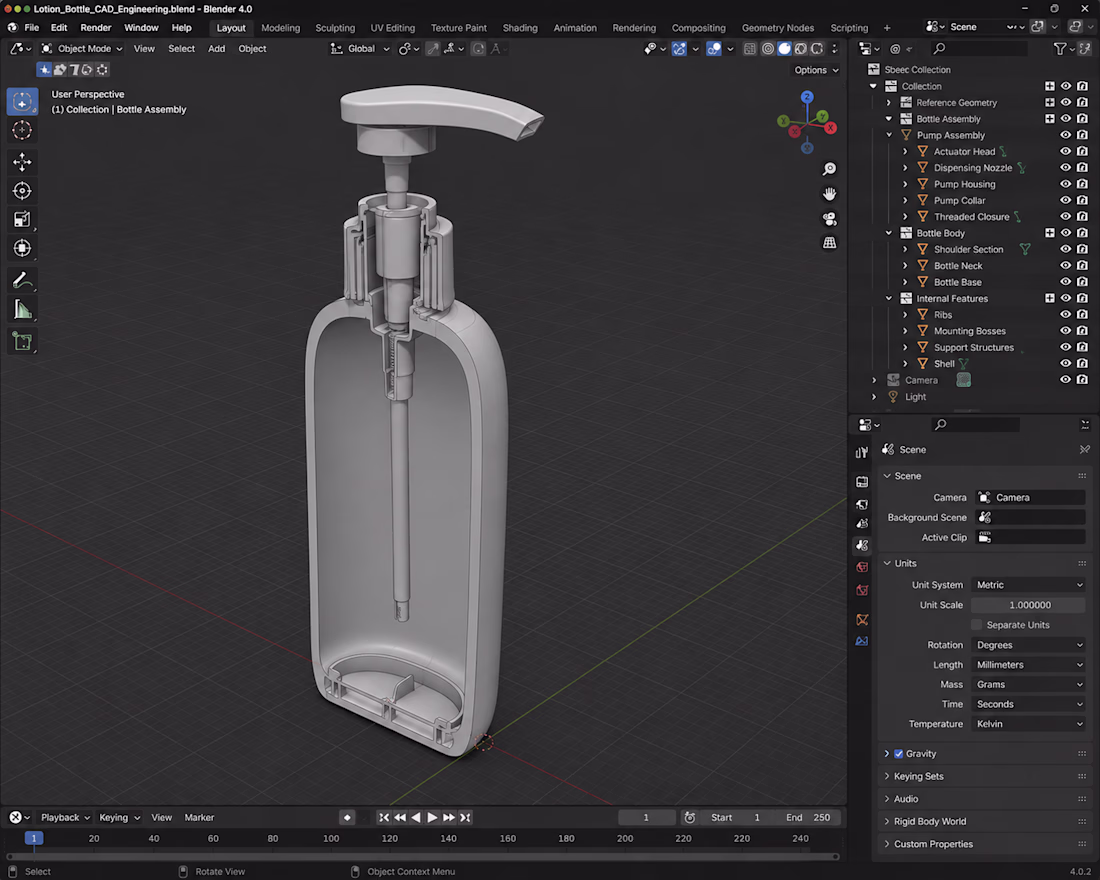Activate the Measure tool

pyautogui.click(x=22, y=309)
